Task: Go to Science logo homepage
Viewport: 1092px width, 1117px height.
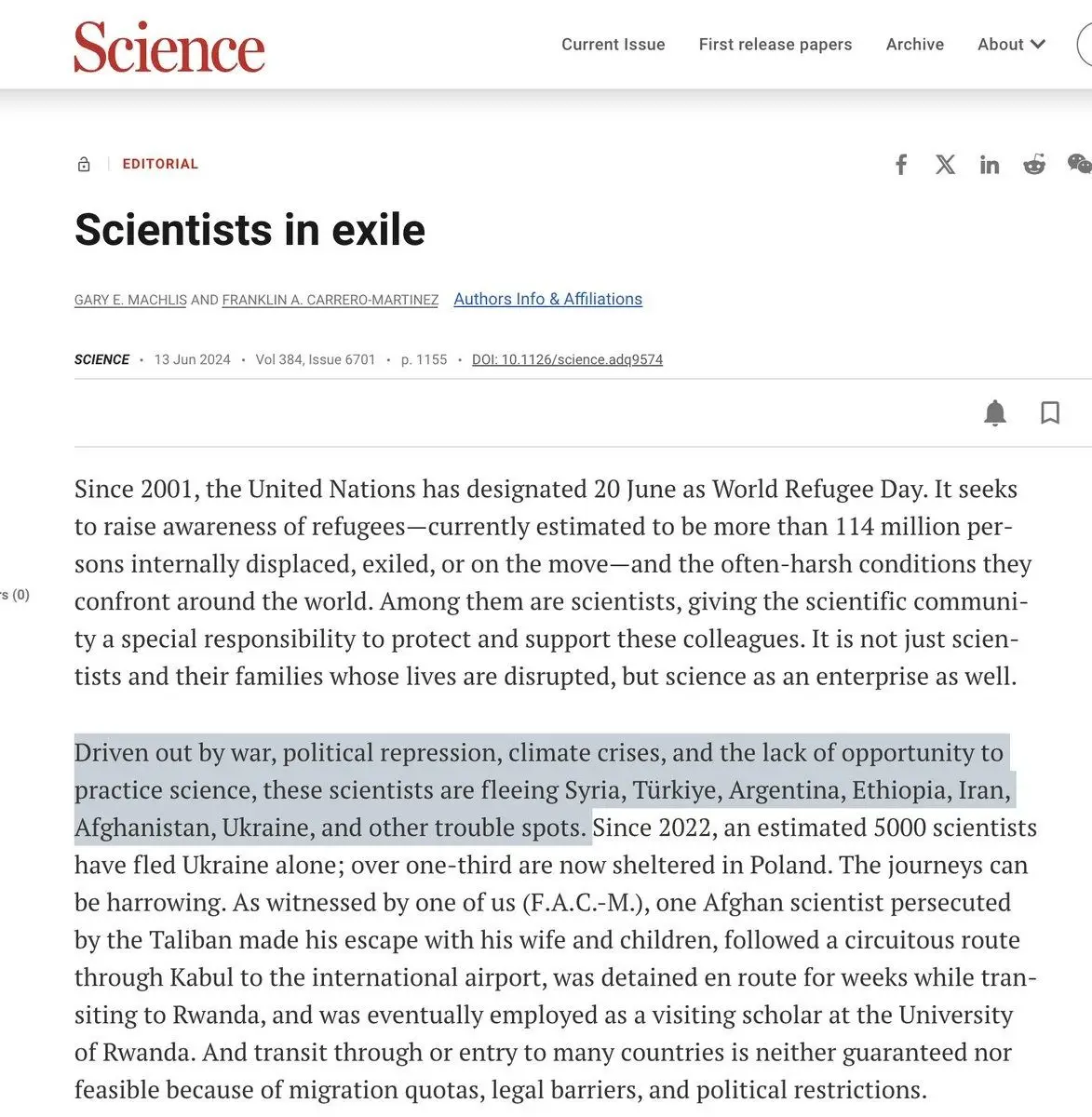Action: 169,47
